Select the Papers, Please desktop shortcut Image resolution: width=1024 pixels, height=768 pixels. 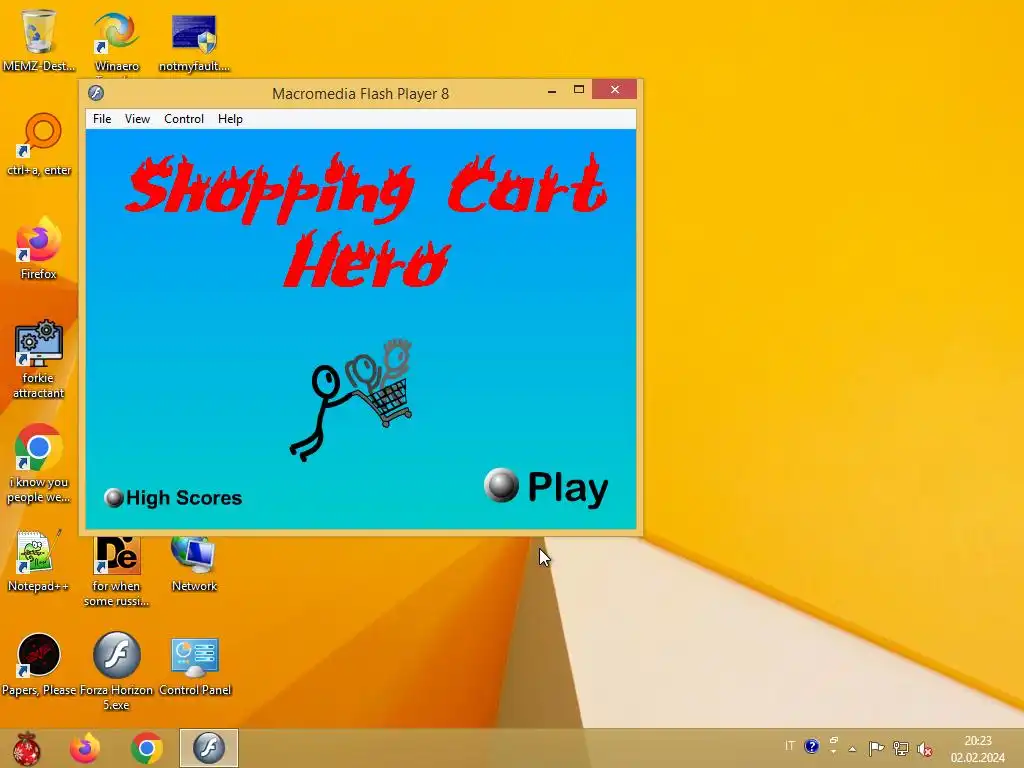tap(39, 664)
